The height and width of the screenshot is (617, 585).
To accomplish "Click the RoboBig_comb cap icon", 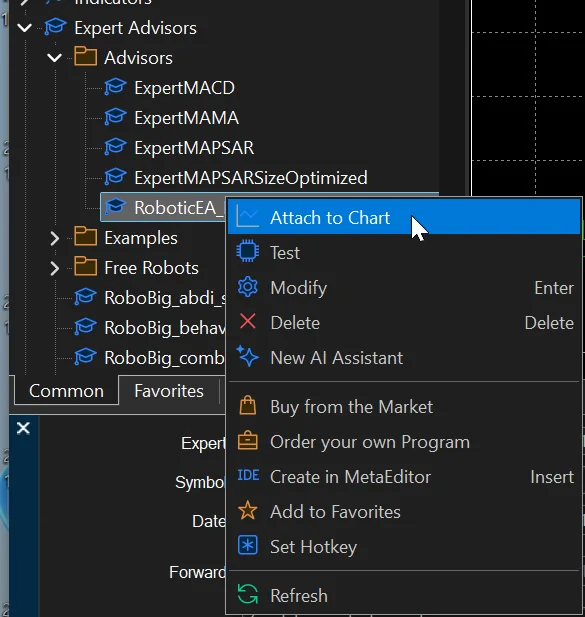I will (x=85, y=357).
